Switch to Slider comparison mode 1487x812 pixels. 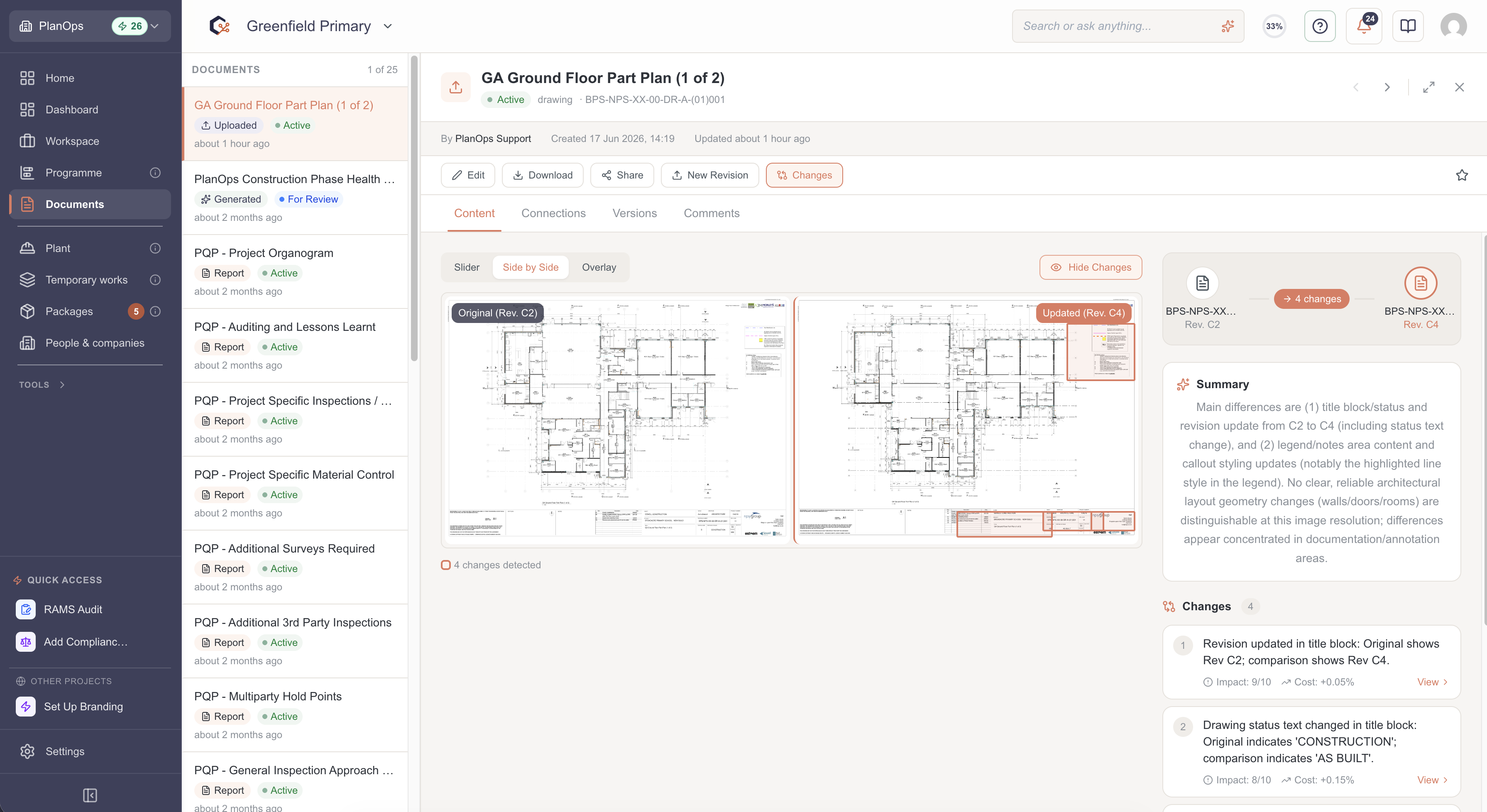[467, 267]
